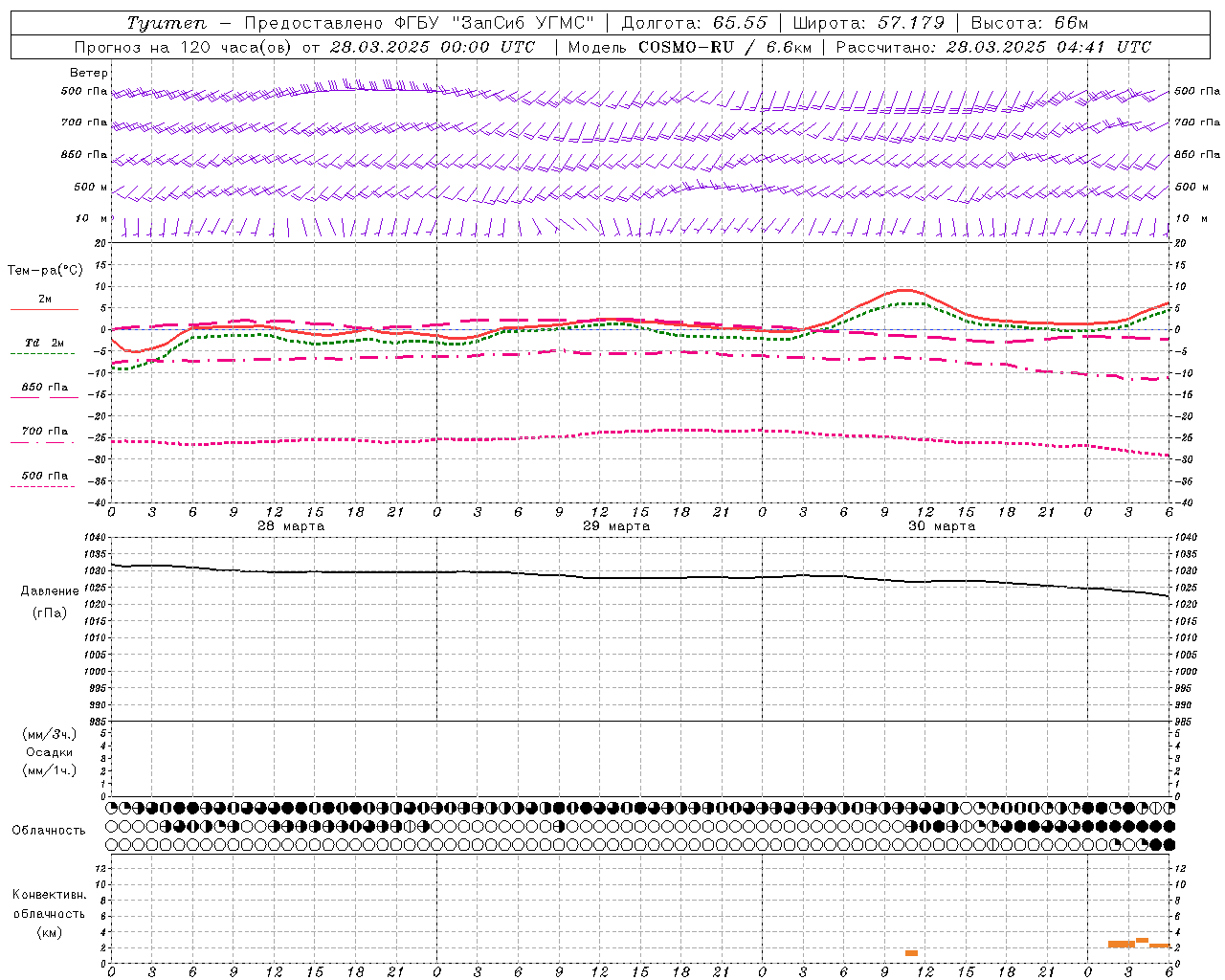Screen dimensions: 1225x980
Task: Click Прогноз на 120 часа(ов) header text
Action: 183,47
